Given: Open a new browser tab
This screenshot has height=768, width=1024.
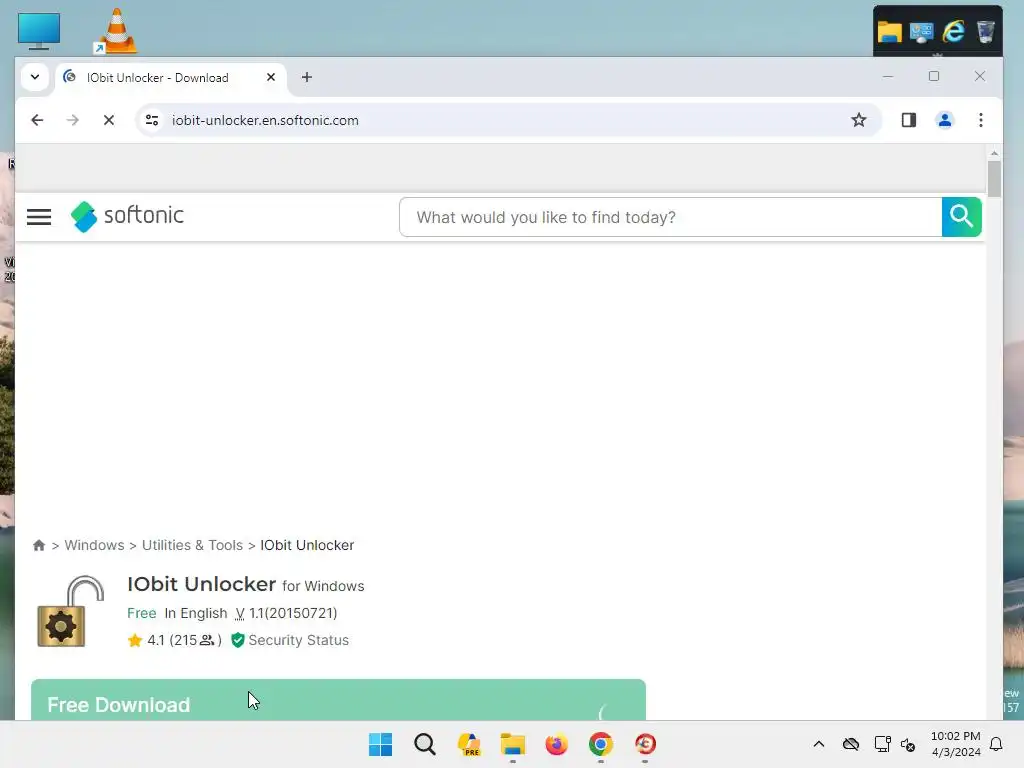Looking at the screenshot, I should point(306,77).
